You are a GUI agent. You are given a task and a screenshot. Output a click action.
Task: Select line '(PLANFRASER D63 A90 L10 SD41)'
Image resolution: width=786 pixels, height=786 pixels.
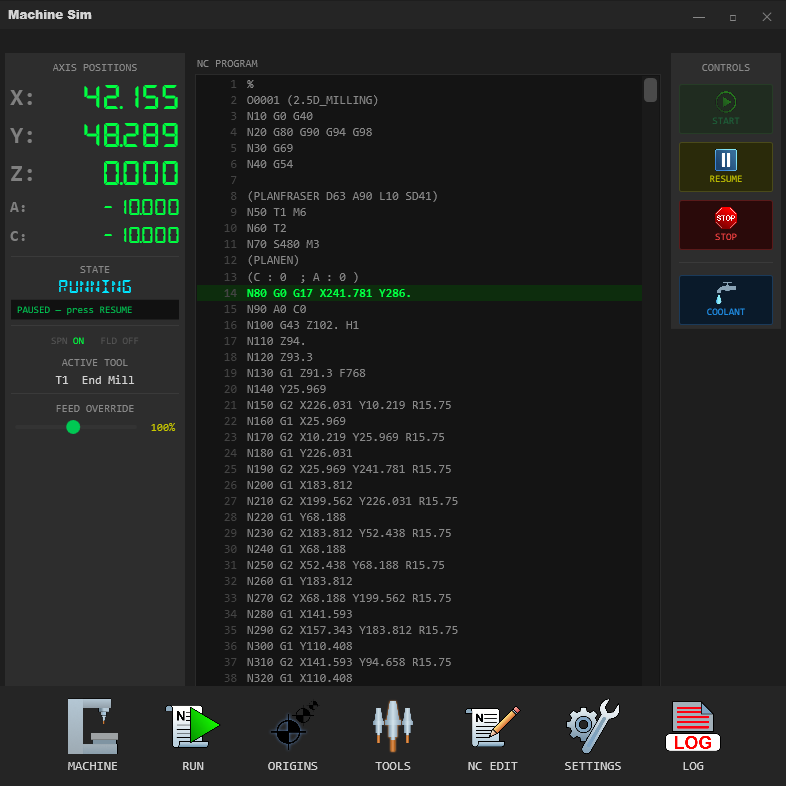point(419,196)
